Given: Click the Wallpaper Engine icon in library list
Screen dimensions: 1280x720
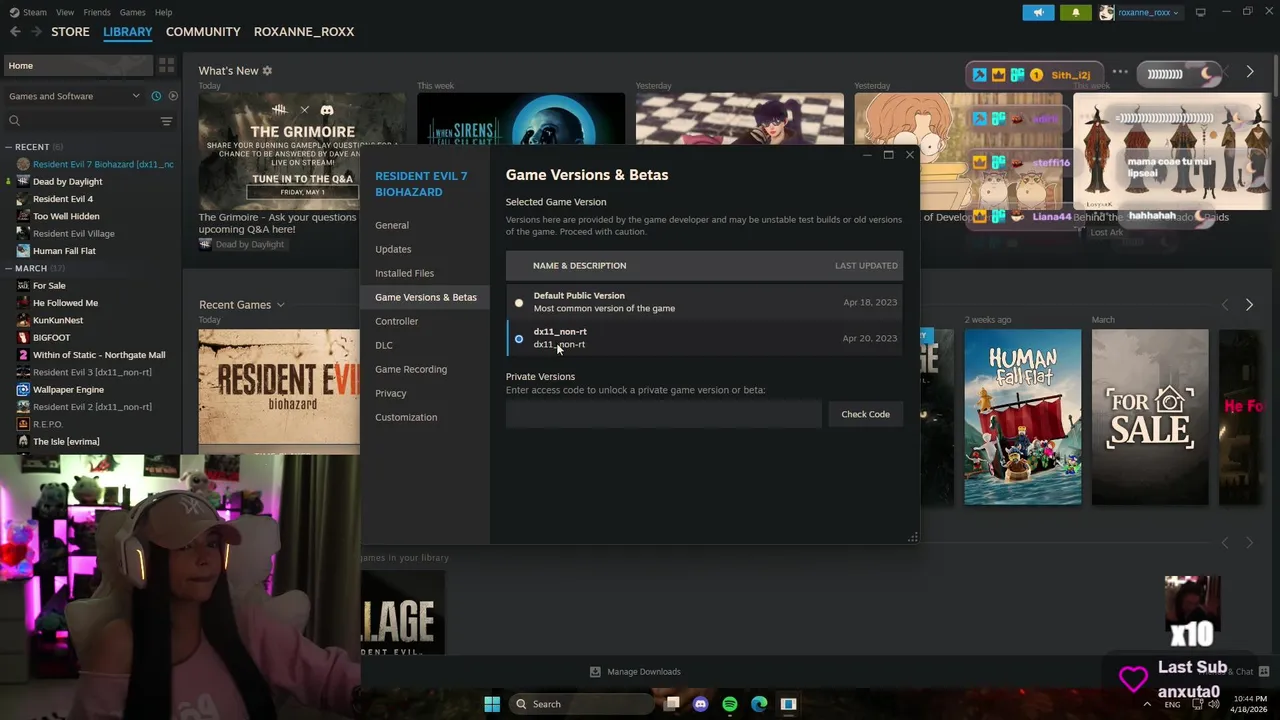Looking at the screenshot, I should (23, 389).
